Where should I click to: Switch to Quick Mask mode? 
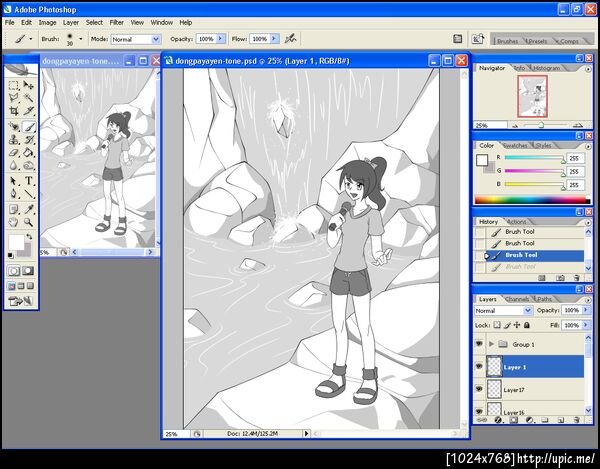(28, 271)
